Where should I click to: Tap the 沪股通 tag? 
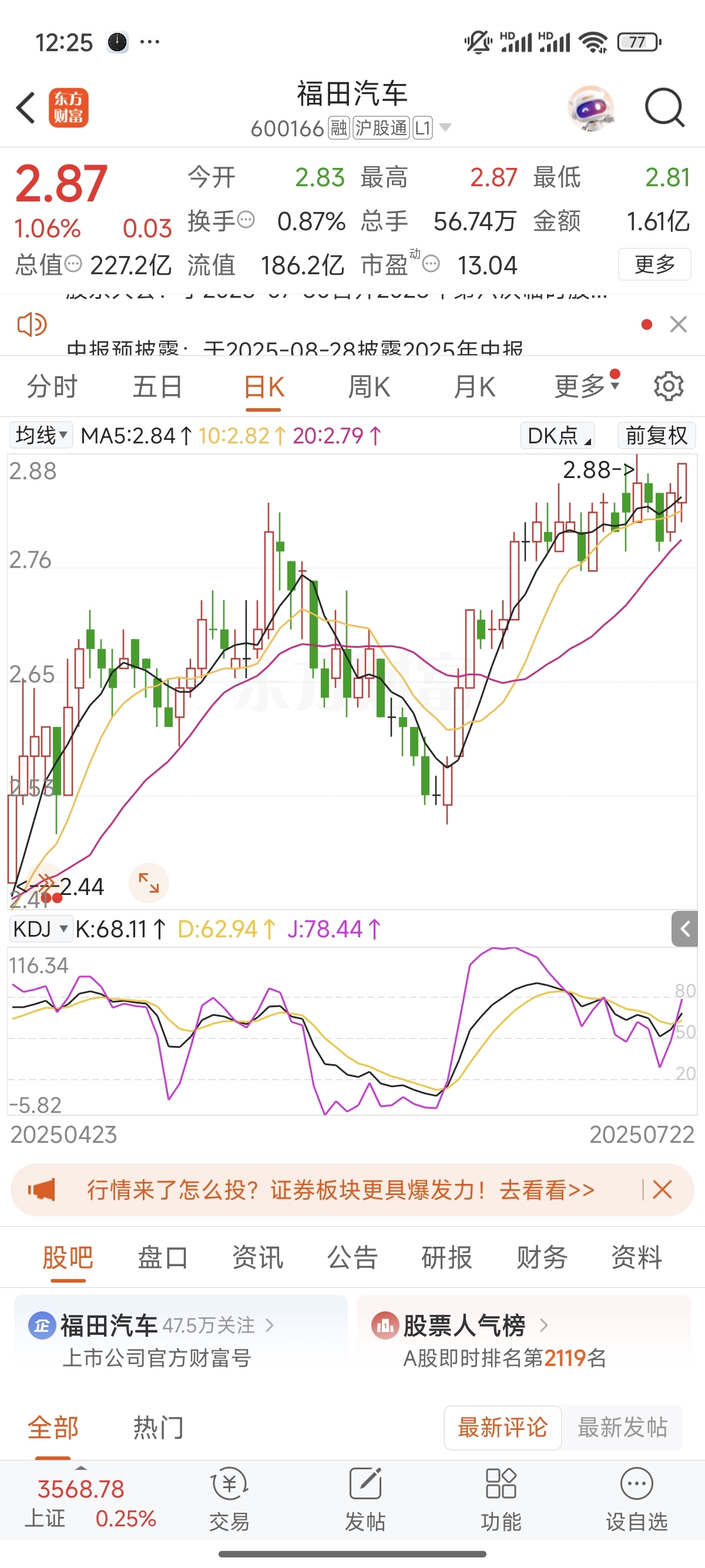click(381, 129)
